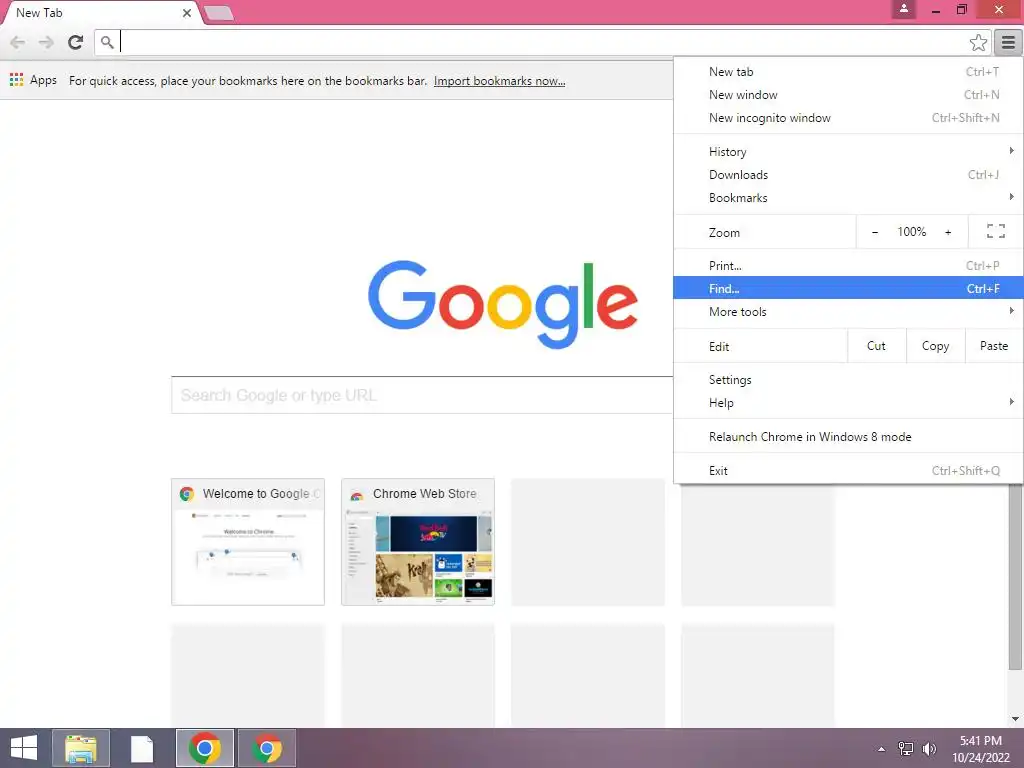The width and height of the screenshot is (1024, 768).
Task: Click Import bookmarks now link
Action: click(500, 81)
